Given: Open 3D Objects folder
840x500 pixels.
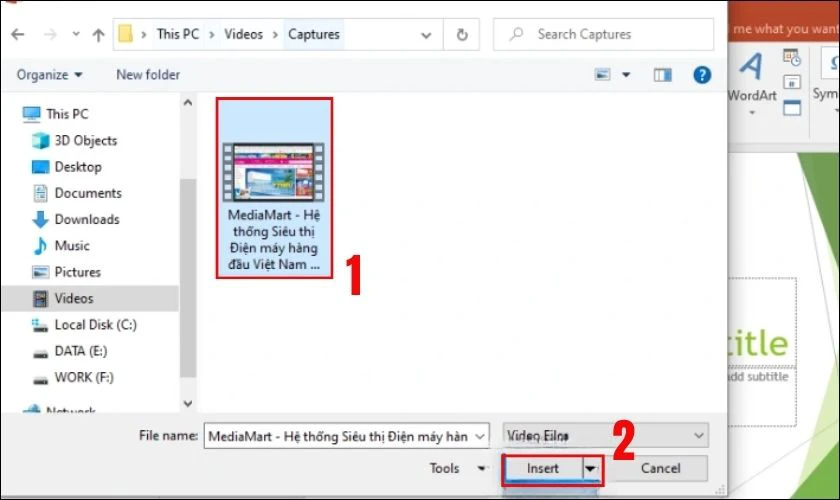Looking at the screenshot, I should pos(74,140).
